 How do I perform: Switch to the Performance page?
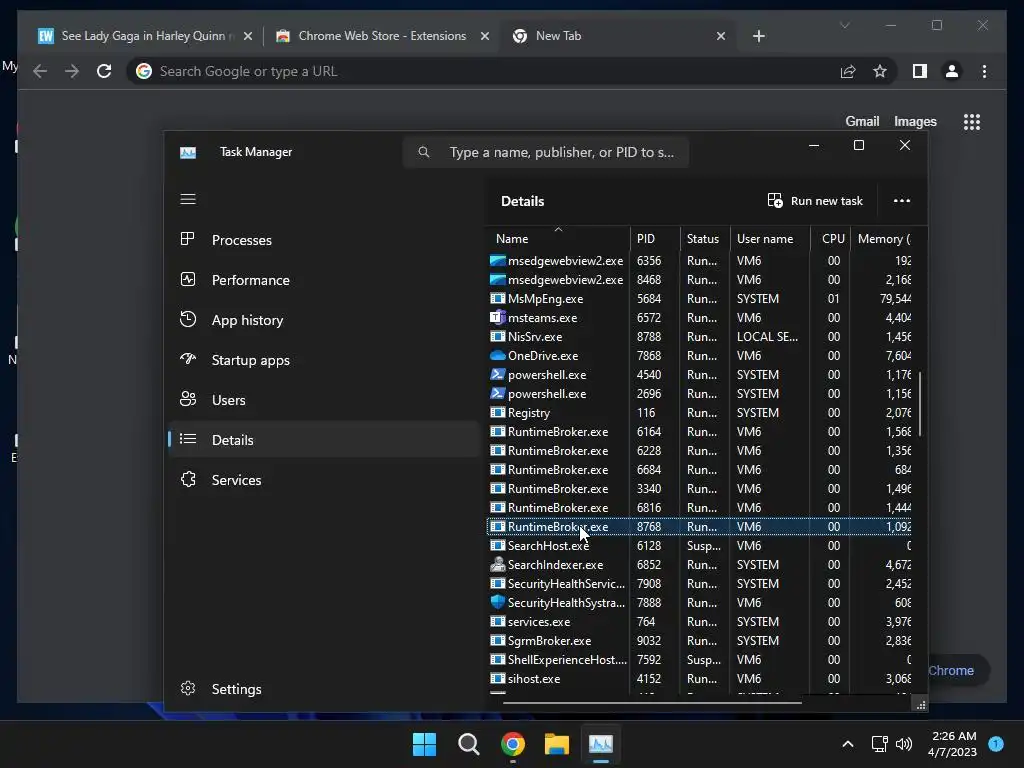click(x=323, y=280)
